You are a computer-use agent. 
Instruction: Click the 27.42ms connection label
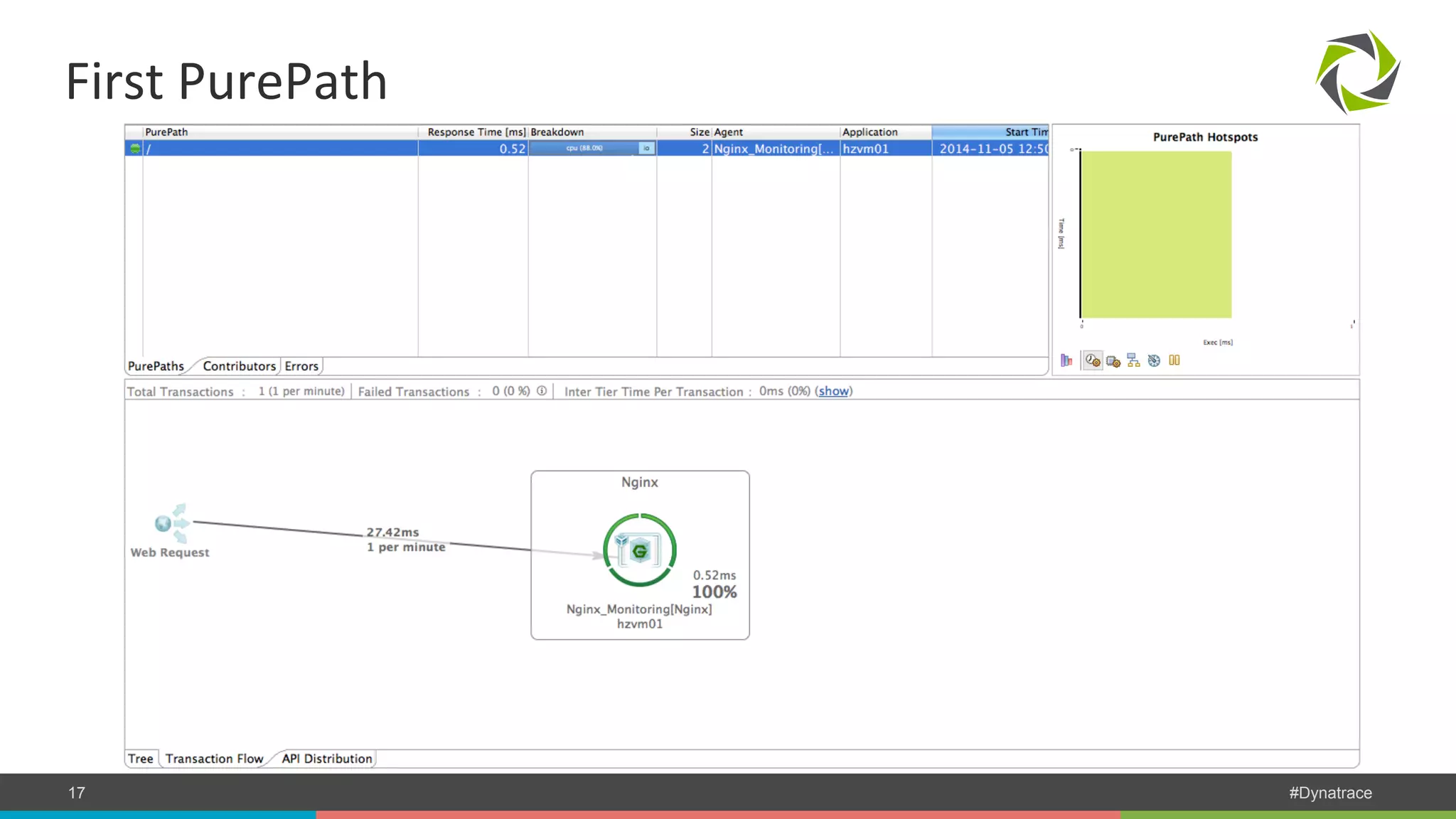(392, 532)
